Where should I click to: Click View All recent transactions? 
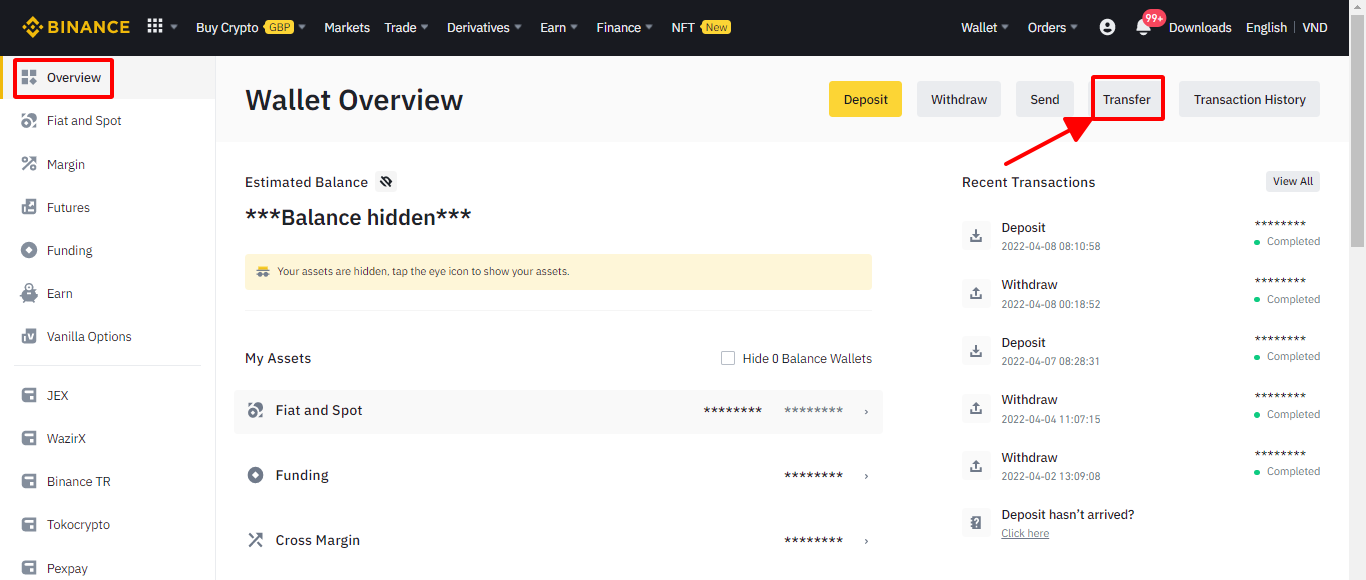[1293, 181]
